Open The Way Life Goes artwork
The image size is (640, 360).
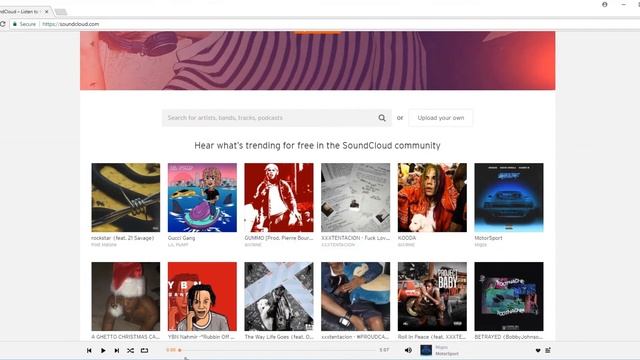click(279, 296)
